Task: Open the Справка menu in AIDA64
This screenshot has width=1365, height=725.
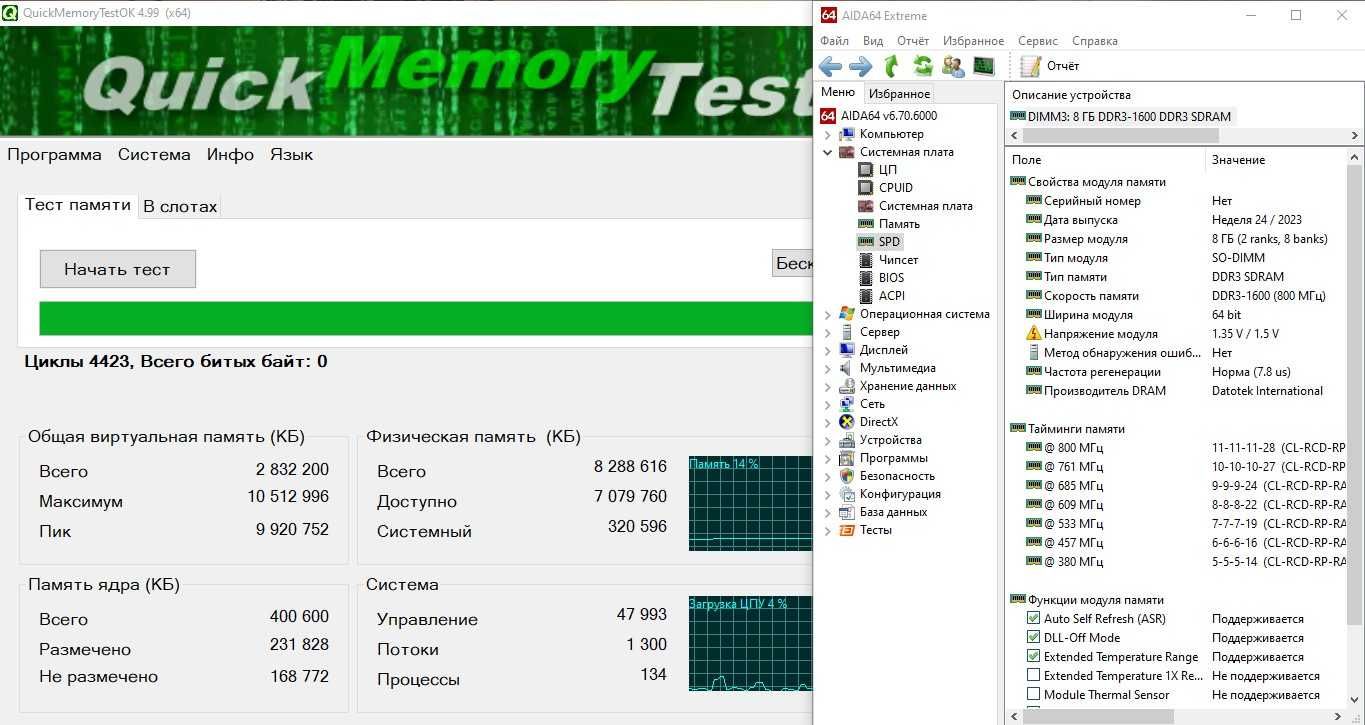Action: tap(1095, 41)
